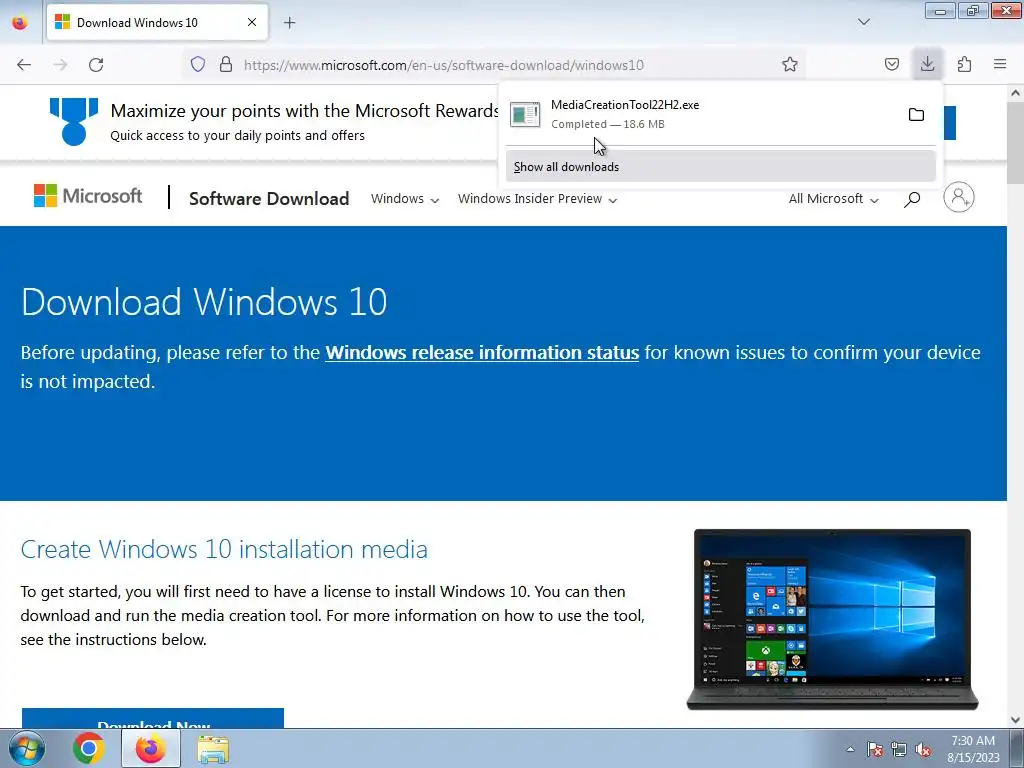
Task: Open Windows release information status link
Action: pyautogui.click(x=482, y=353)
